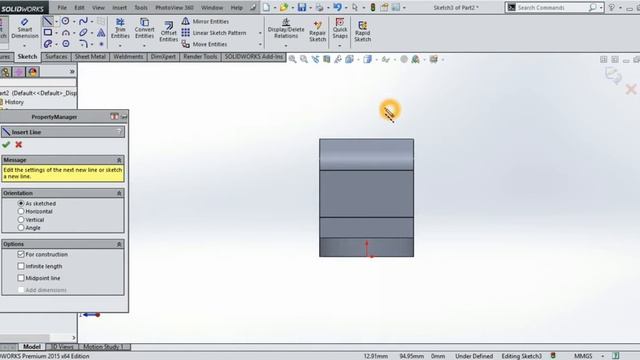Open the Render Tools tab
This screenshot has height=360, width=640.
[x=200, y=57]
